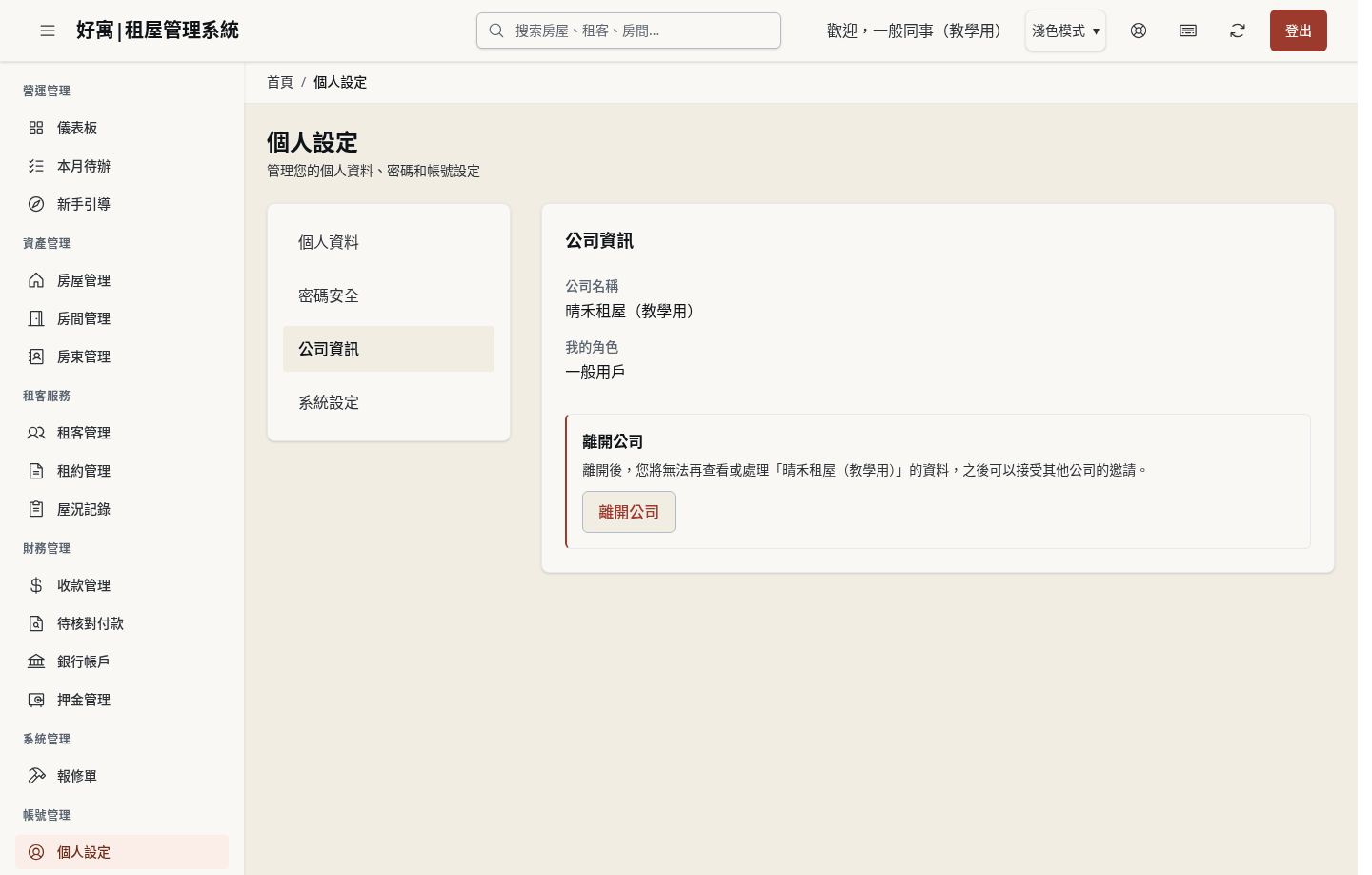Click the 本月待辦 checklist icon
Image resolution: width=1372 pixels, height=875 pixels.
[x=36, y=166]
